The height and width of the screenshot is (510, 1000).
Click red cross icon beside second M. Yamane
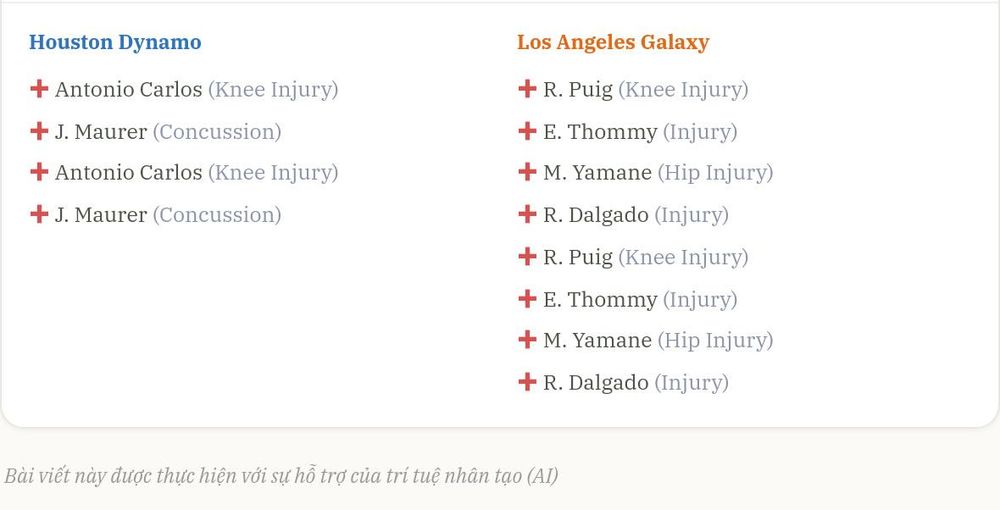[x=527, y=339]
